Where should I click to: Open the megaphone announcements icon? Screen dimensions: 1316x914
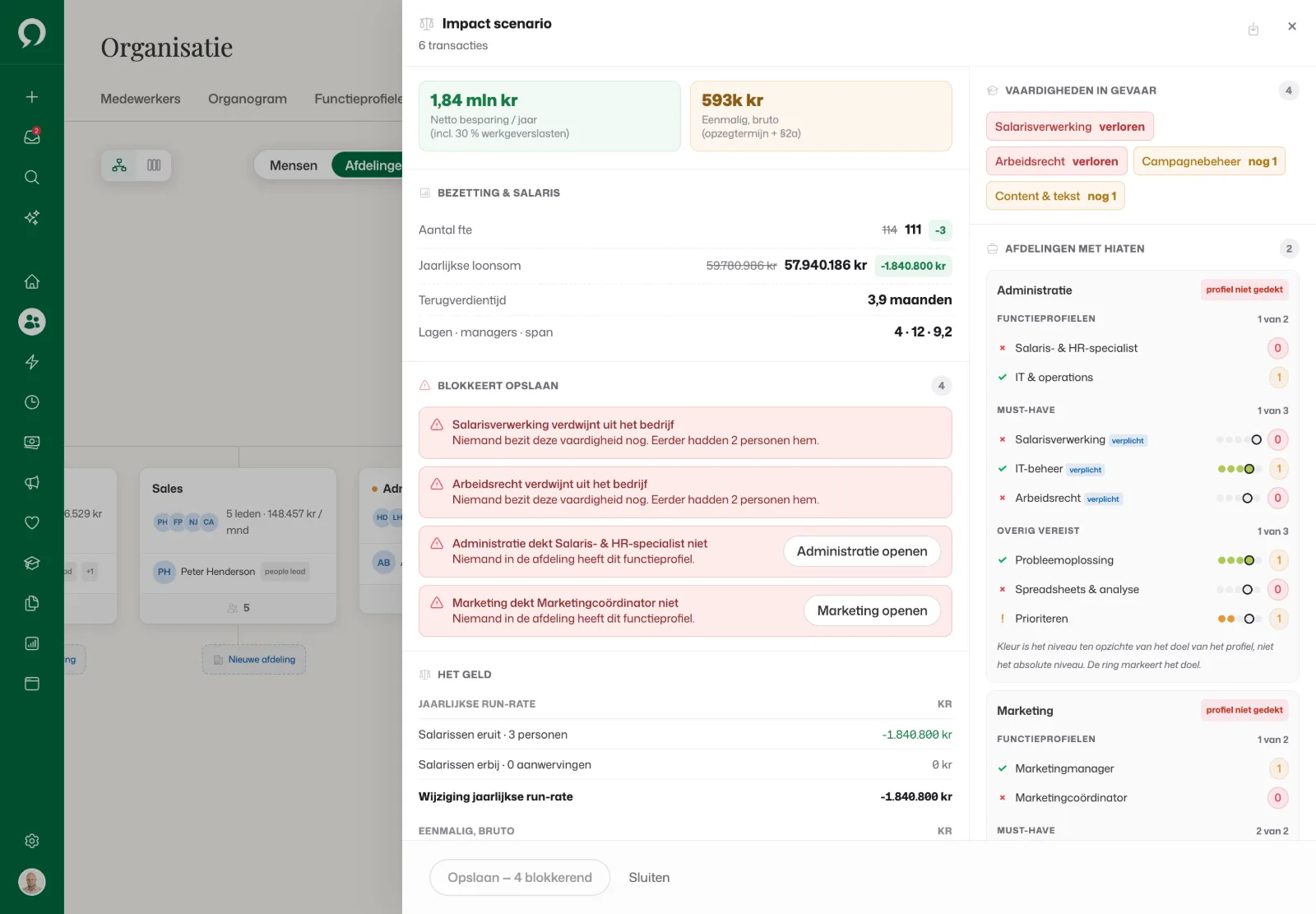pyautogui.click(x=32, y=483)
